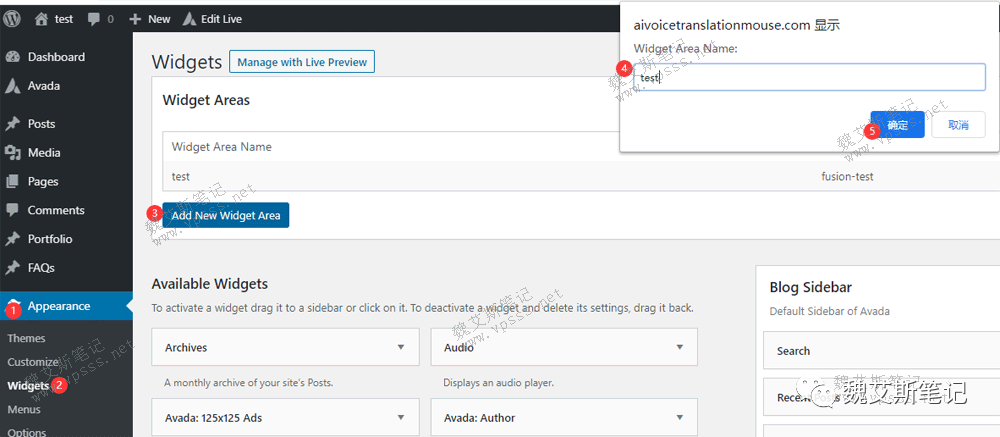Click the Archives widget title

point(186,348)
